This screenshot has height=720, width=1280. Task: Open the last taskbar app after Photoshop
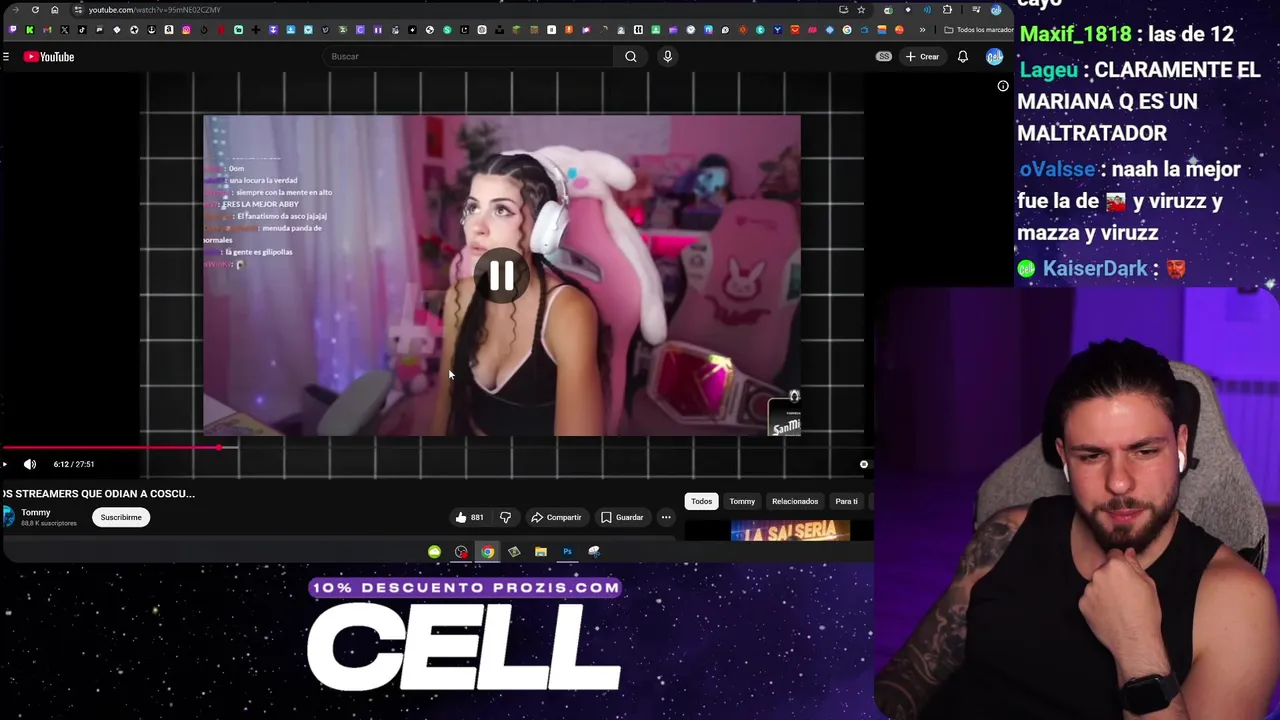coord(594,552)
